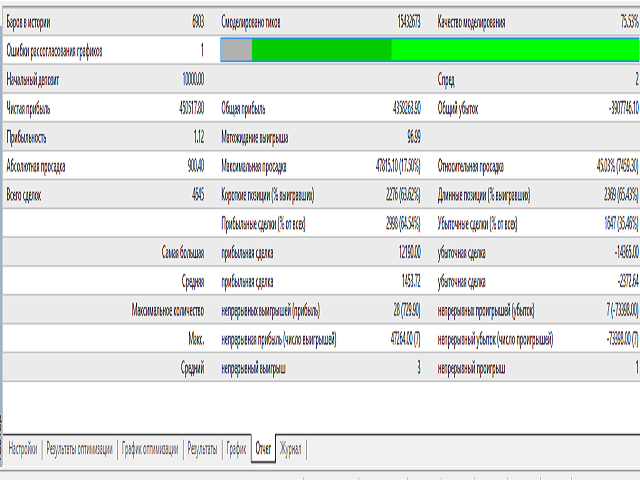Select the Результаты tab
Screen dimensions: 640x480
tap(202, 449)
